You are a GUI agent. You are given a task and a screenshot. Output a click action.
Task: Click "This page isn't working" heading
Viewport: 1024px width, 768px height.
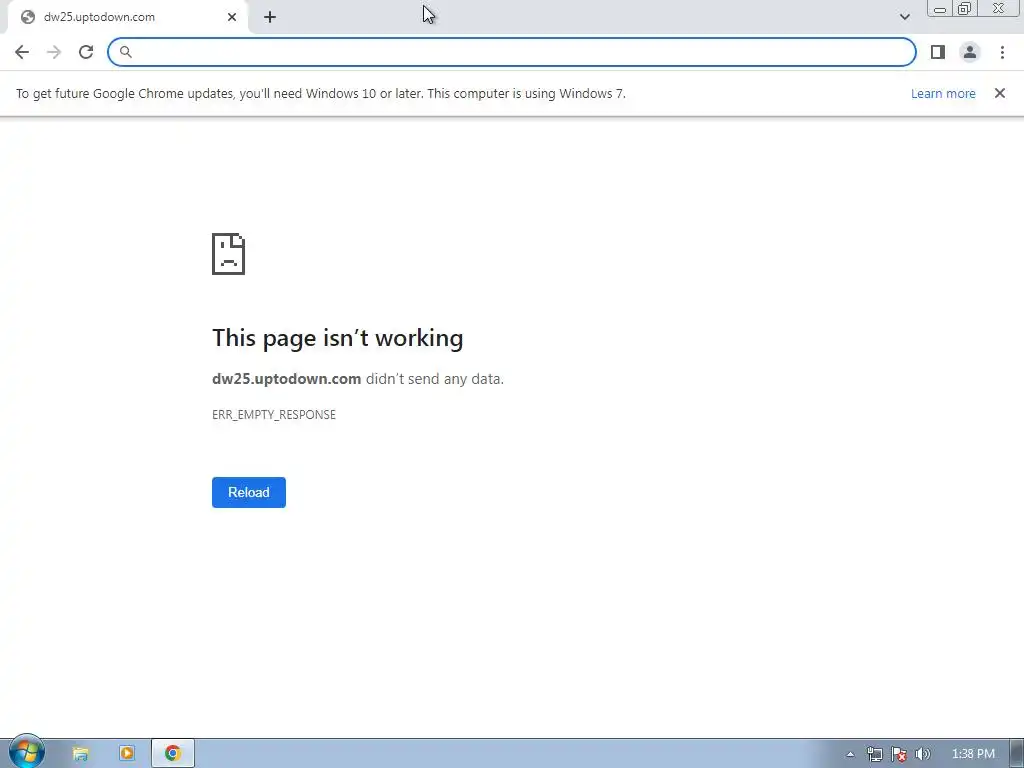coord(338,338)
